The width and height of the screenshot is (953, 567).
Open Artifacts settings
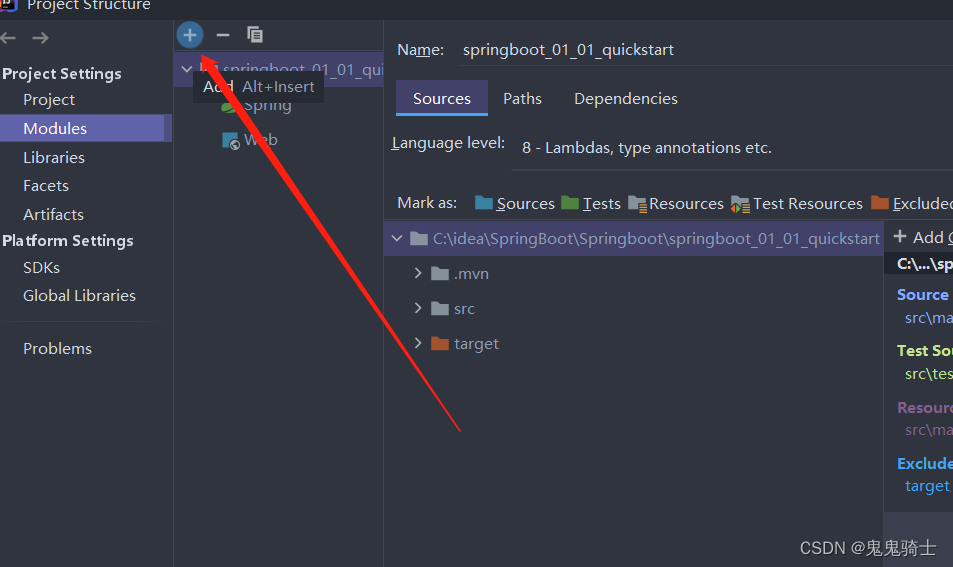coord(53,215)
